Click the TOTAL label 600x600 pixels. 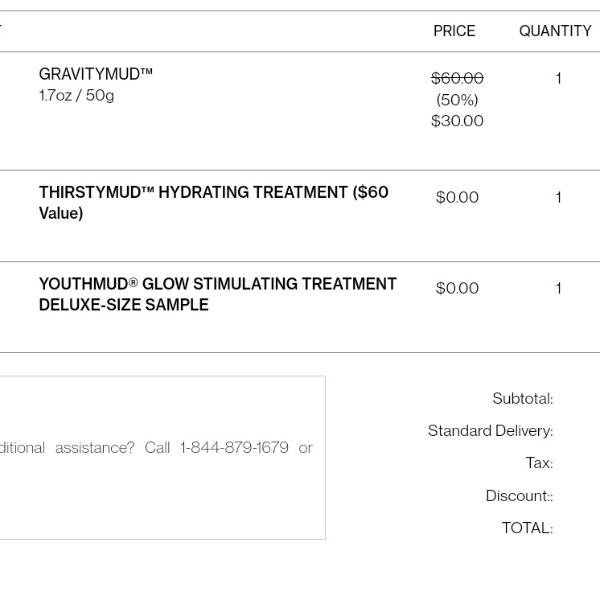click(527, 528)
